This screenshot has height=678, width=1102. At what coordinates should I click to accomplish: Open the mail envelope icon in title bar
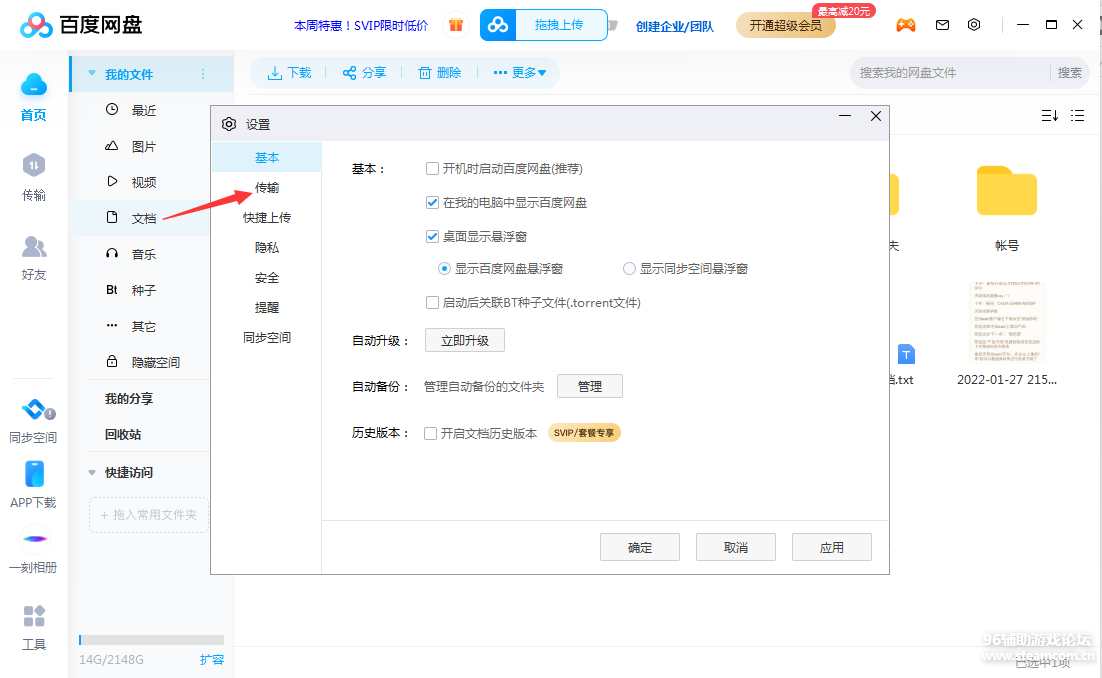[942, 25]
